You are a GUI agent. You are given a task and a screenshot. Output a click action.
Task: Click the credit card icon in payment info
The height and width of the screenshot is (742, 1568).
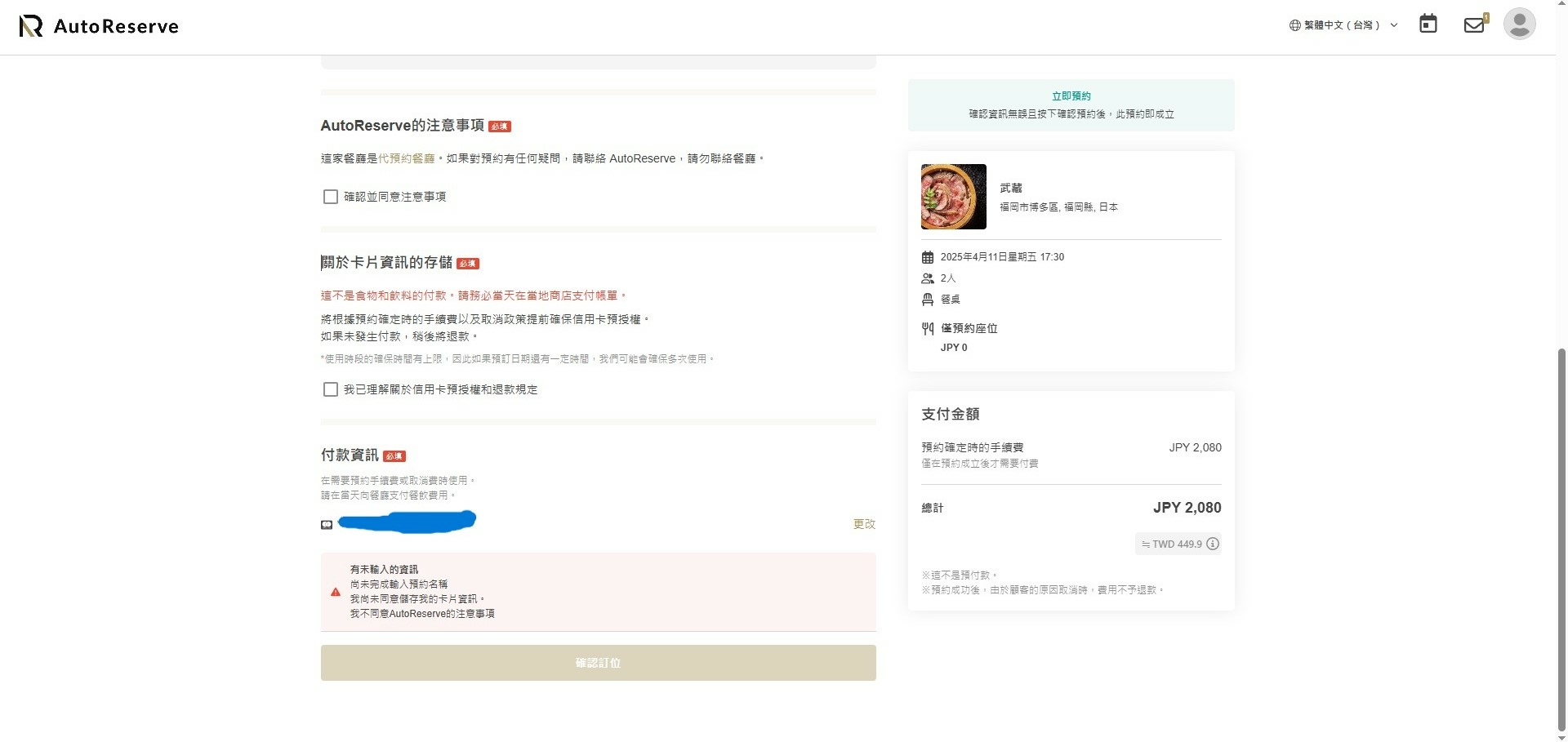pyautogui.click(x=327, y=525)
